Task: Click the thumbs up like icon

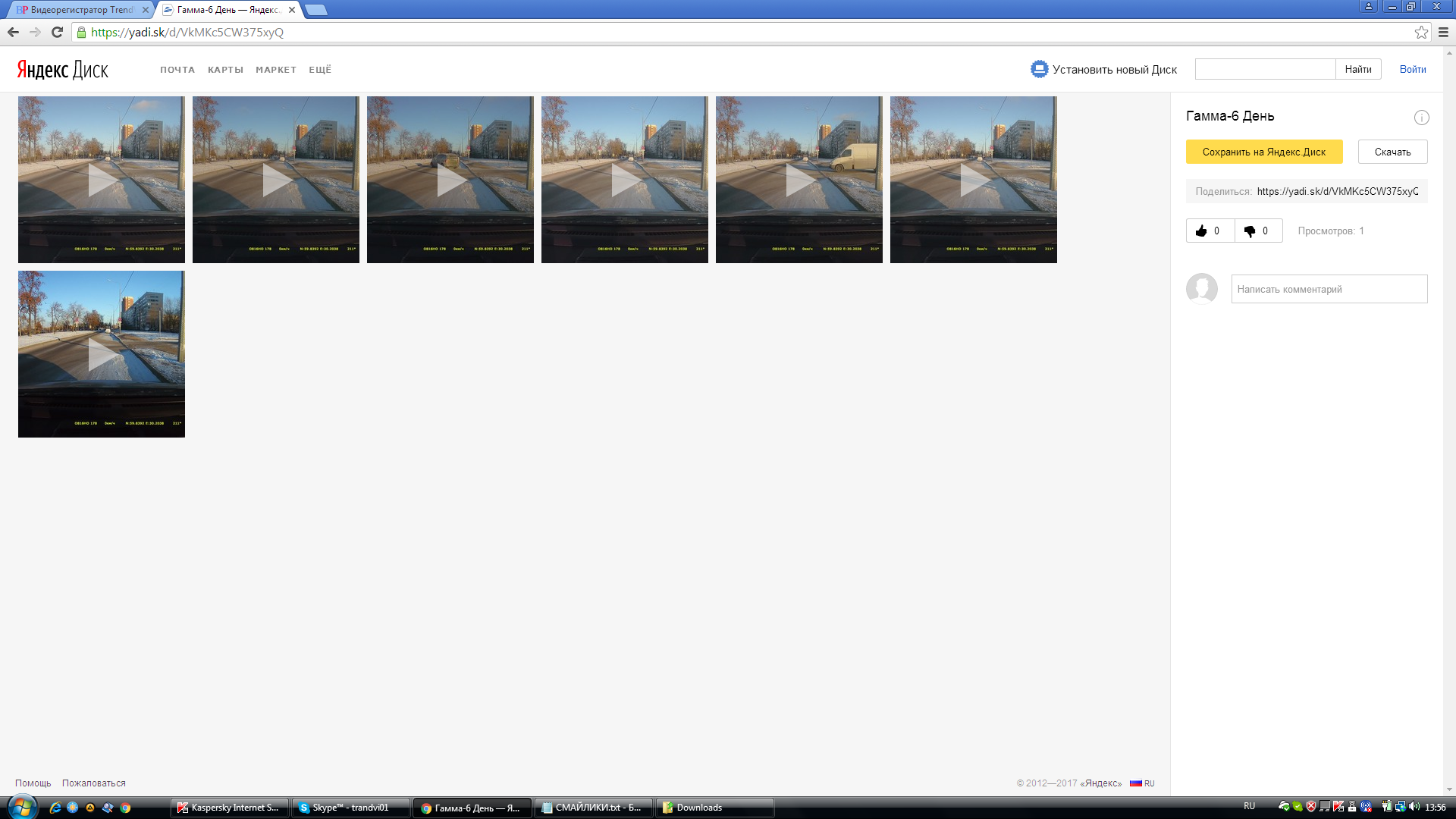Action: [1201, 231]
